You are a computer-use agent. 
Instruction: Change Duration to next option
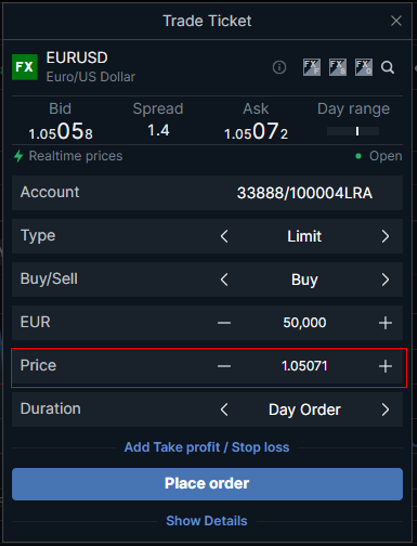385,410
